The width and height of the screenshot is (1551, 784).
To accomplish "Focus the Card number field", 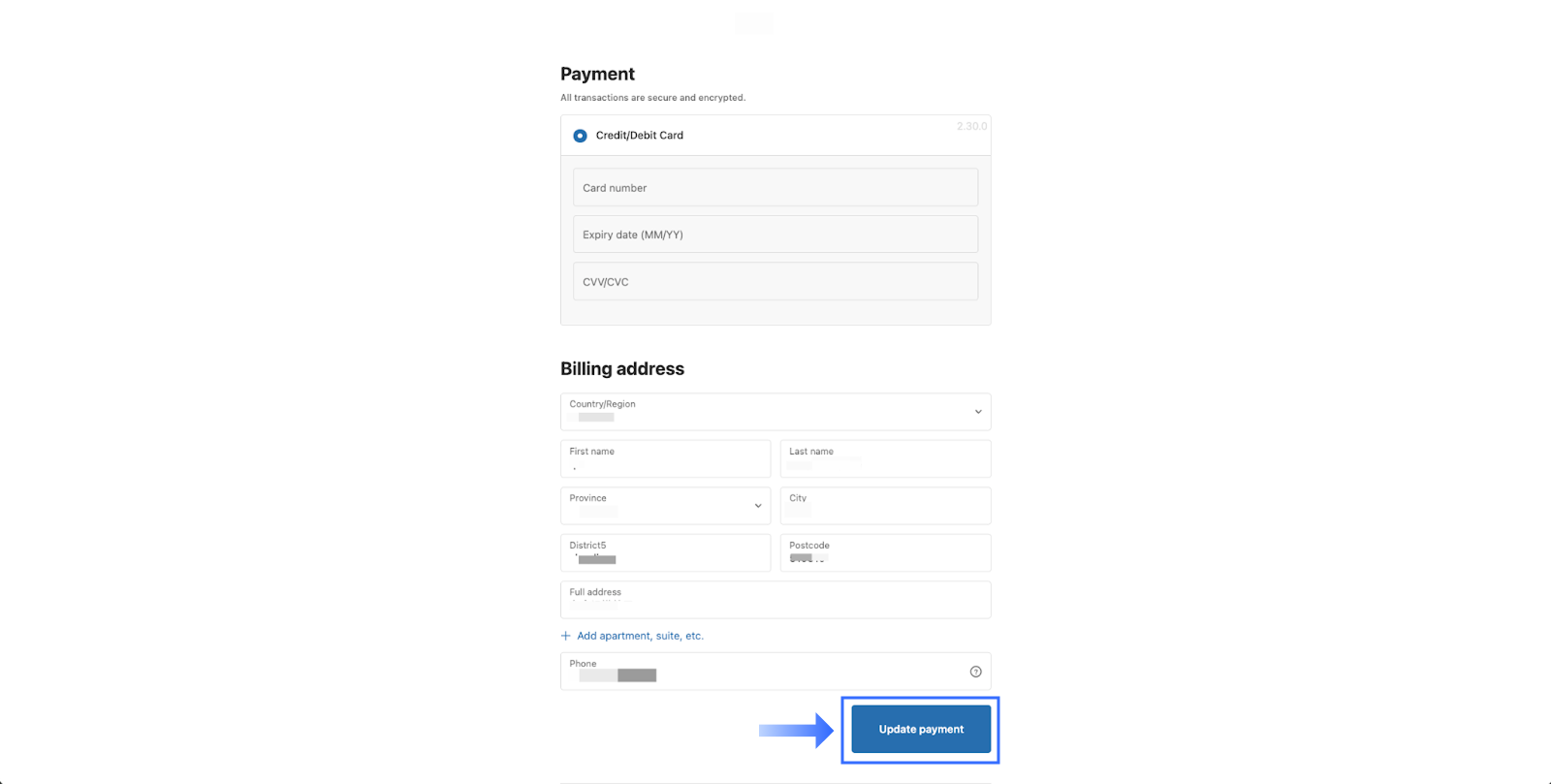I will point(775,187).
